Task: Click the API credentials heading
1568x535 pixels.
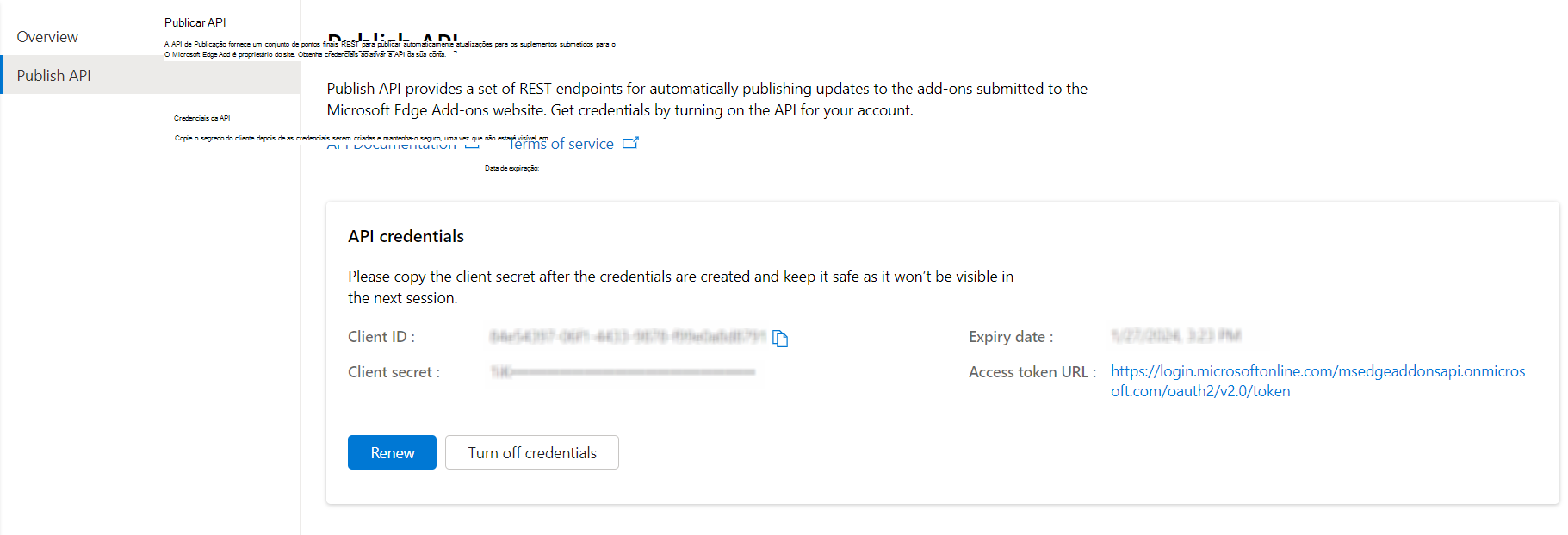Action: point(406,237)
